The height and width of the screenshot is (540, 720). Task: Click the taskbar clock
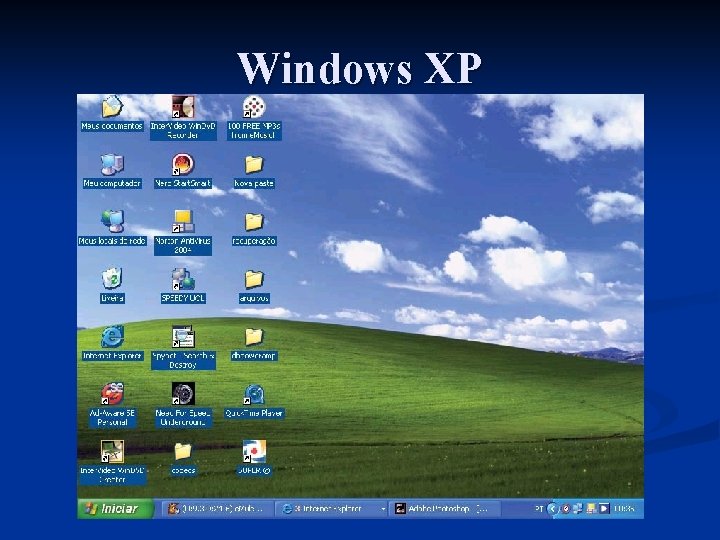pyautogui.click(x=624, y=509)
